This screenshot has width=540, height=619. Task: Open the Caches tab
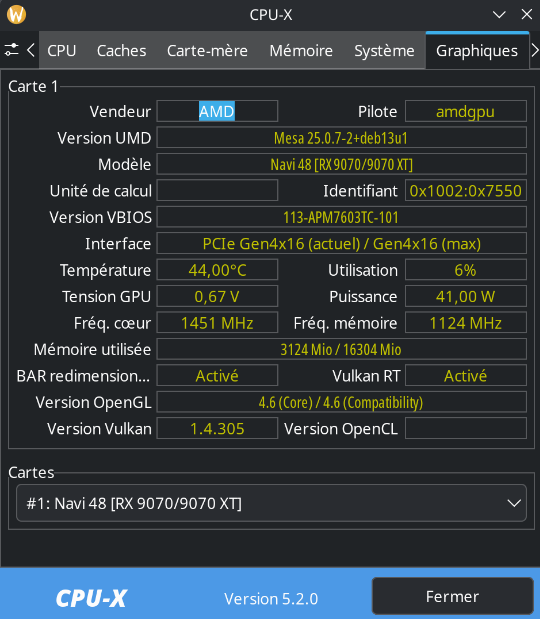click(122, 51)
